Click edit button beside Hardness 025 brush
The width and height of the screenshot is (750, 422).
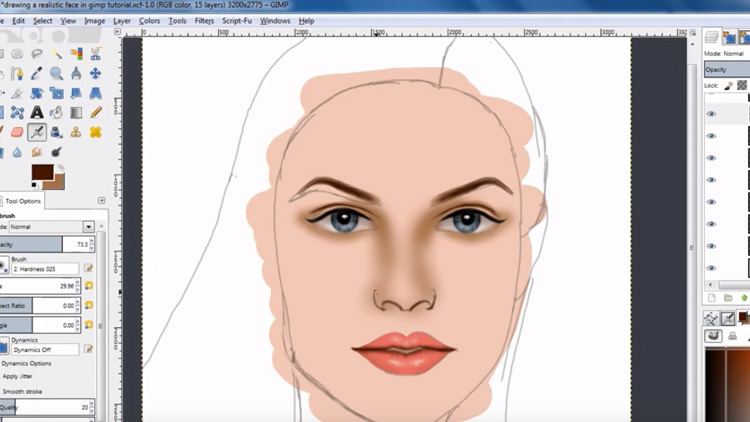[x=88, y=267]
